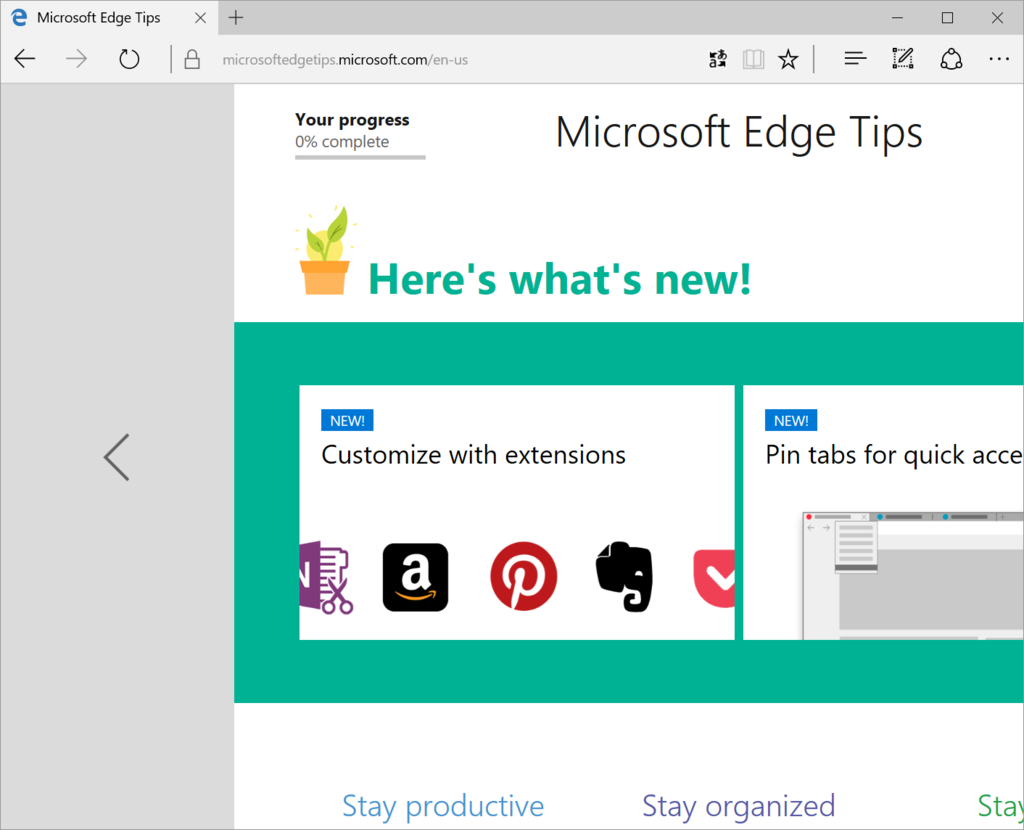The height and width of the screenshot is (830, 1024).
Task: Toggle Reading view book icon
Action: point(753,59)
